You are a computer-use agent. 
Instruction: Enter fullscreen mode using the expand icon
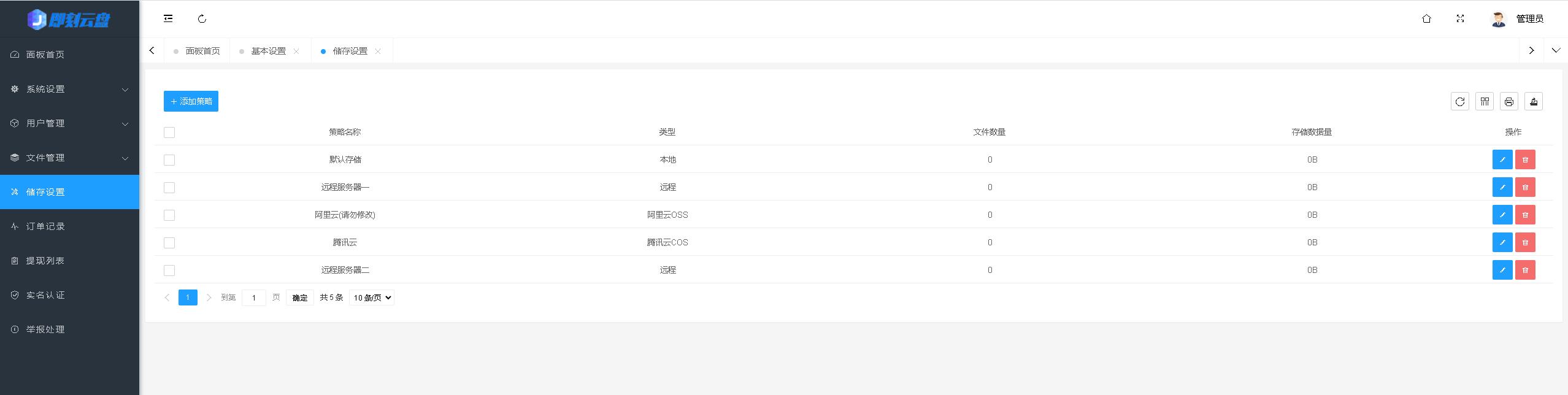[1460, 19]
